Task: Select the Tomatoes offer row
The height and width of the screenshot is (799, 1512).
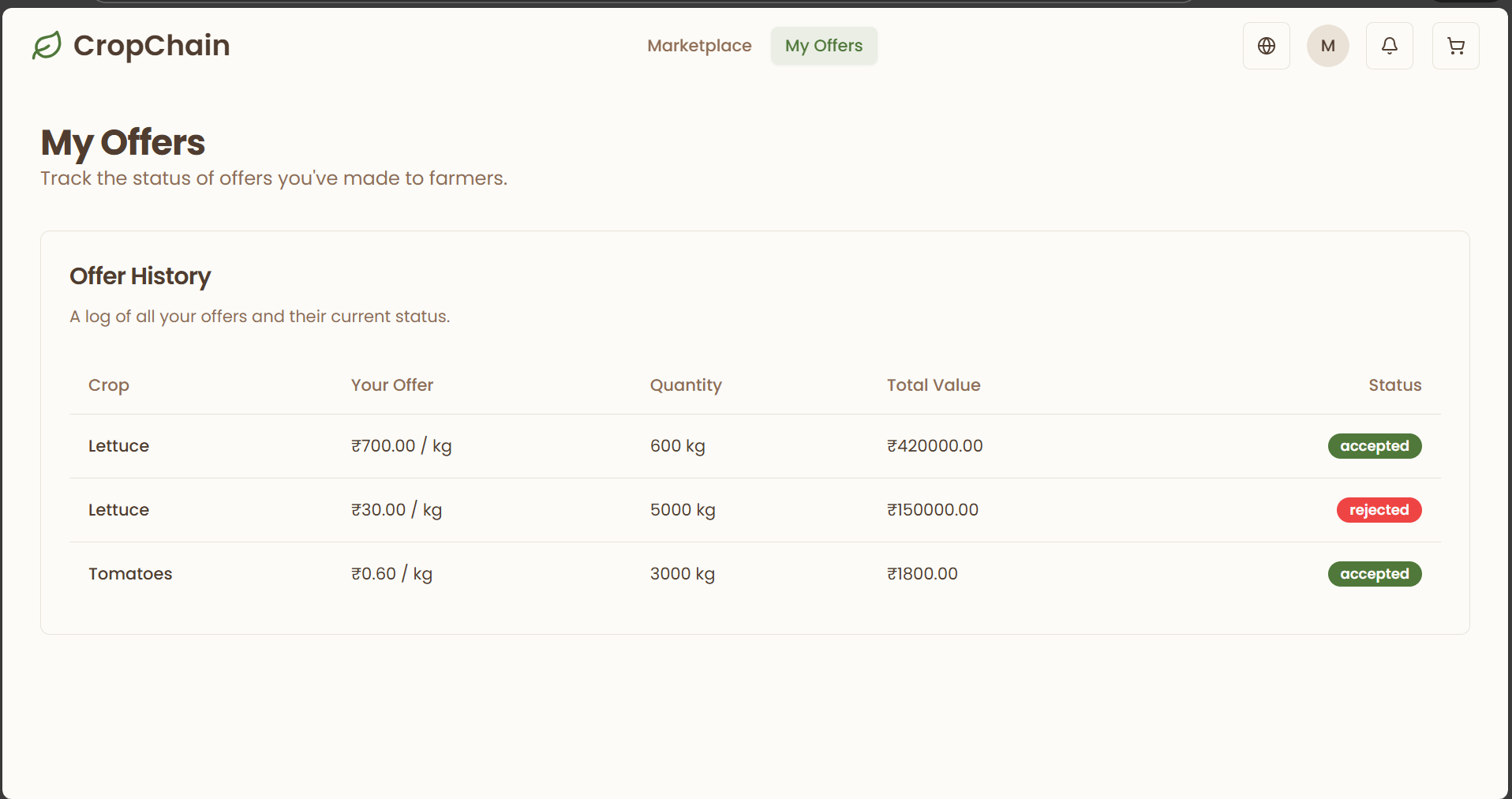Action: (130, 574)
